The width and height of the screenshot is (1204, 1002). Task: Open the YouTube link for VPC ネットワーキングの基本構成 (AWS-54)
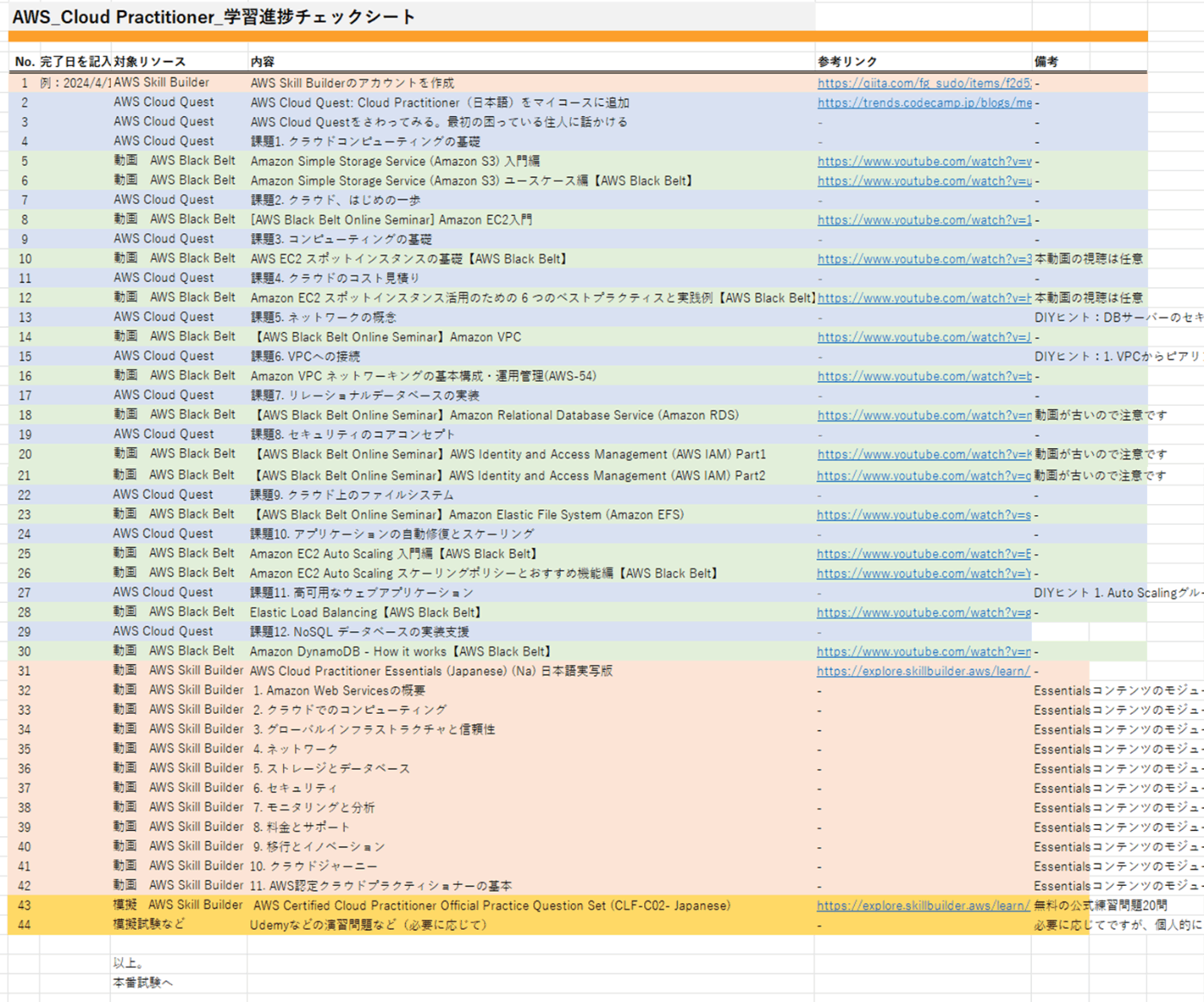coord(924,376)
